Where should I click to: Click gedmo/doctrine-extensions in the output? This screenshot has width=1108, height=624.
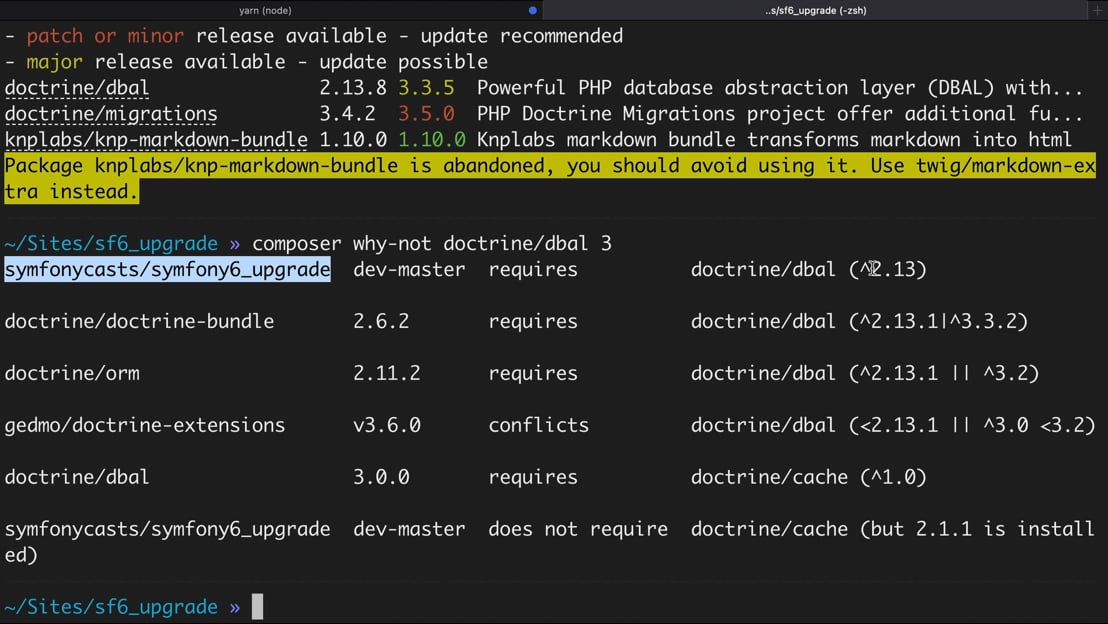[145, 426]
